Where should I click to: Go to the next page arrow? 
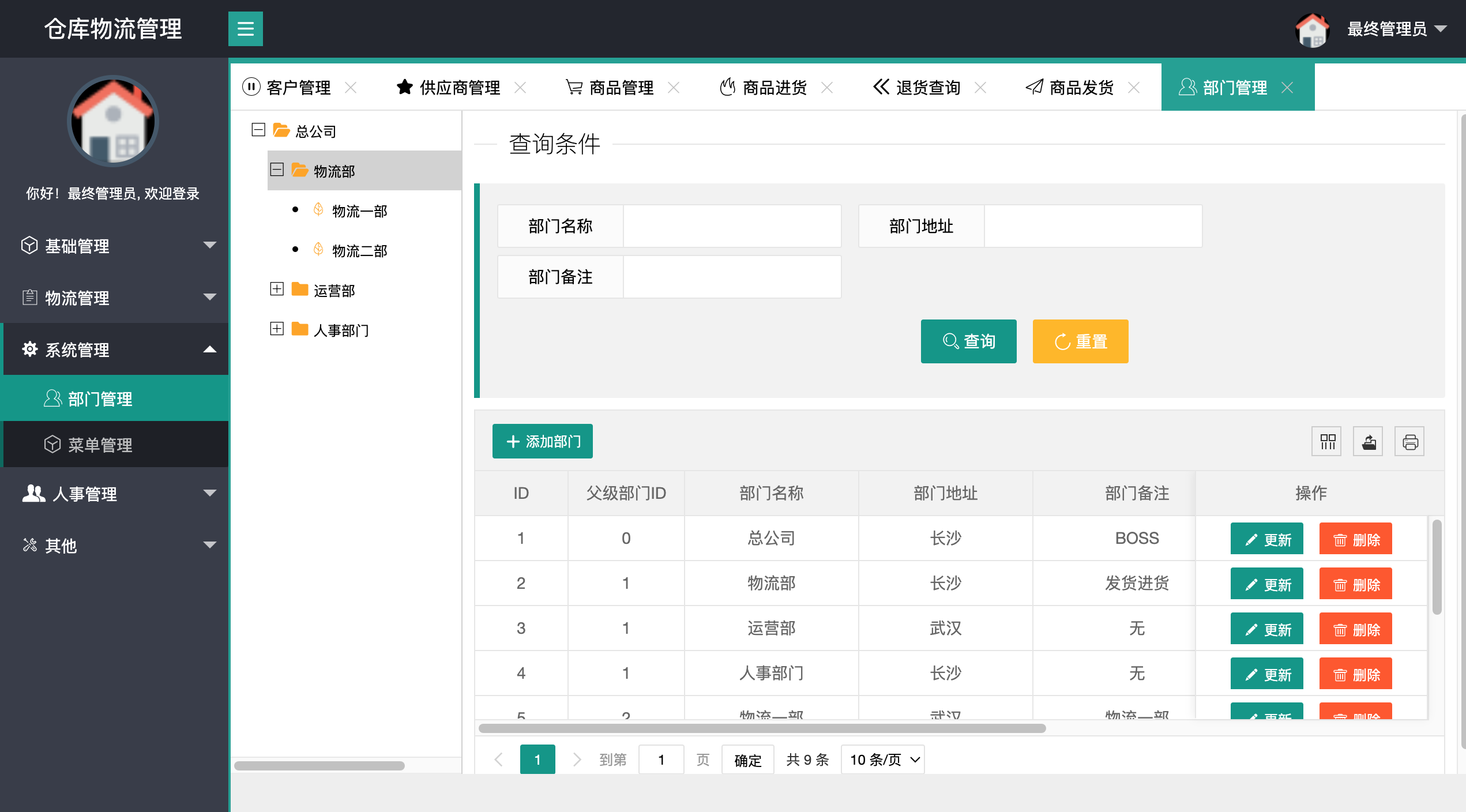576,760
